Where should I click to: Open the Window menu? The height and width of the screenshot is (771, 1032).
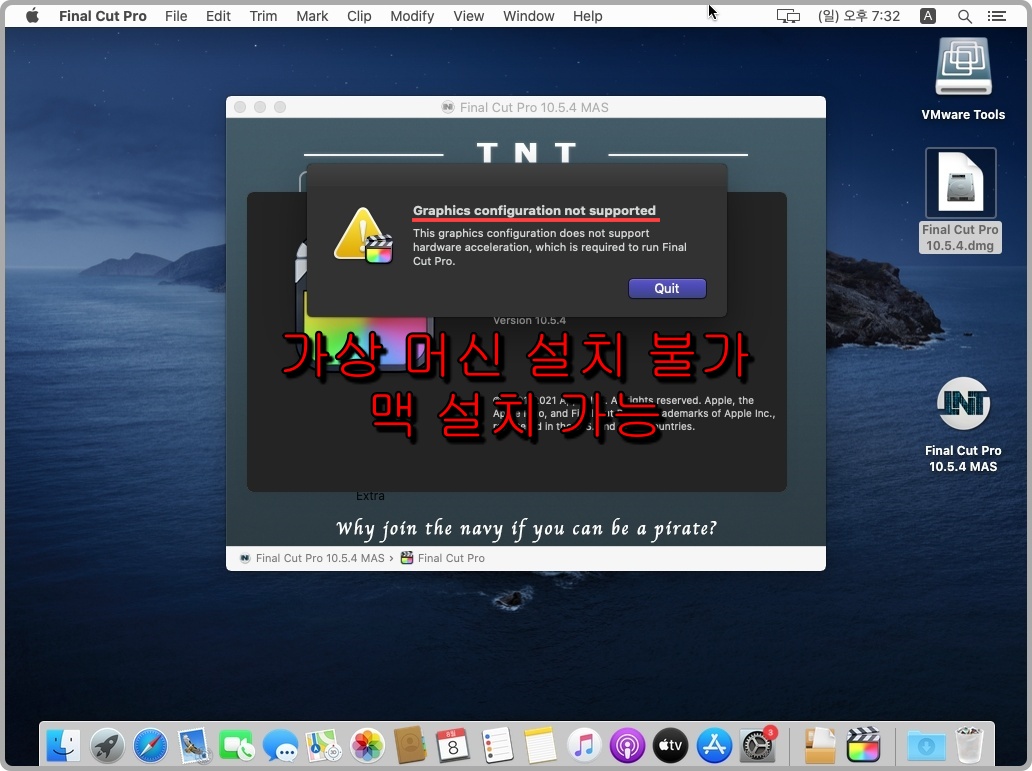[x=528, y=15]
